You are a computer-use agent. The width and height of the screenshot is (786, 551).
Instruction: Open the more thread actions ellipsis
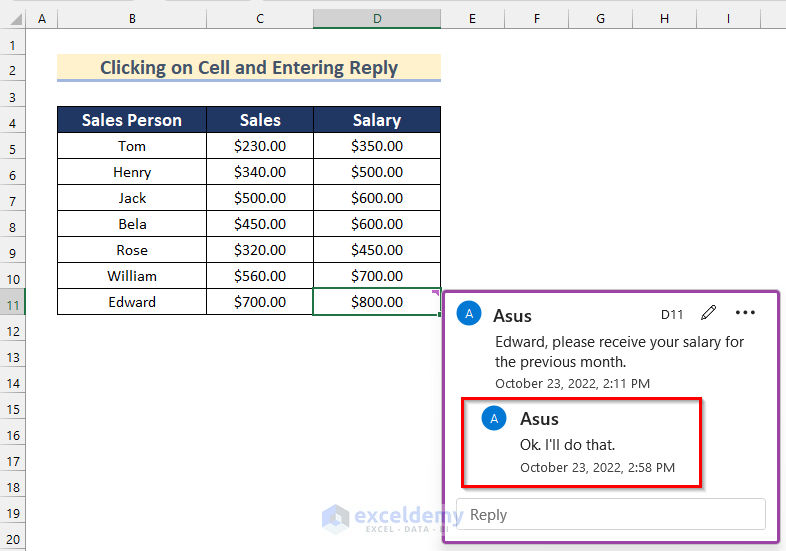745,313
